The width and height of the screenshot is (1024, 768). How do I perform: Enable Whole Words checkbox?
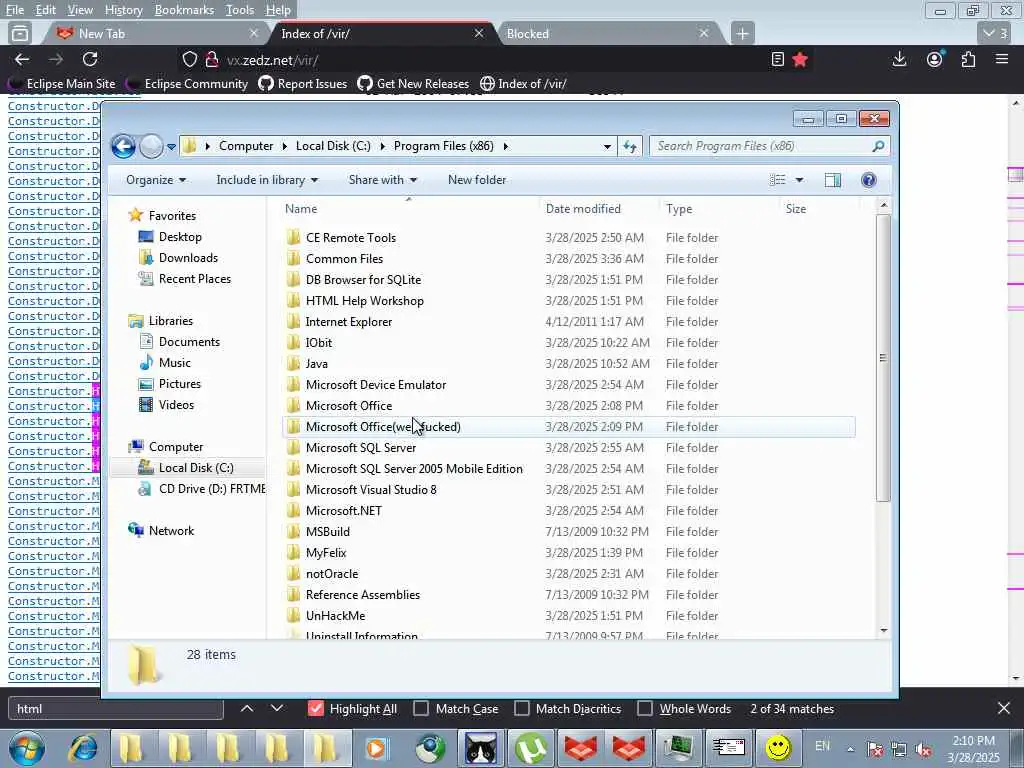coord(645,709)
